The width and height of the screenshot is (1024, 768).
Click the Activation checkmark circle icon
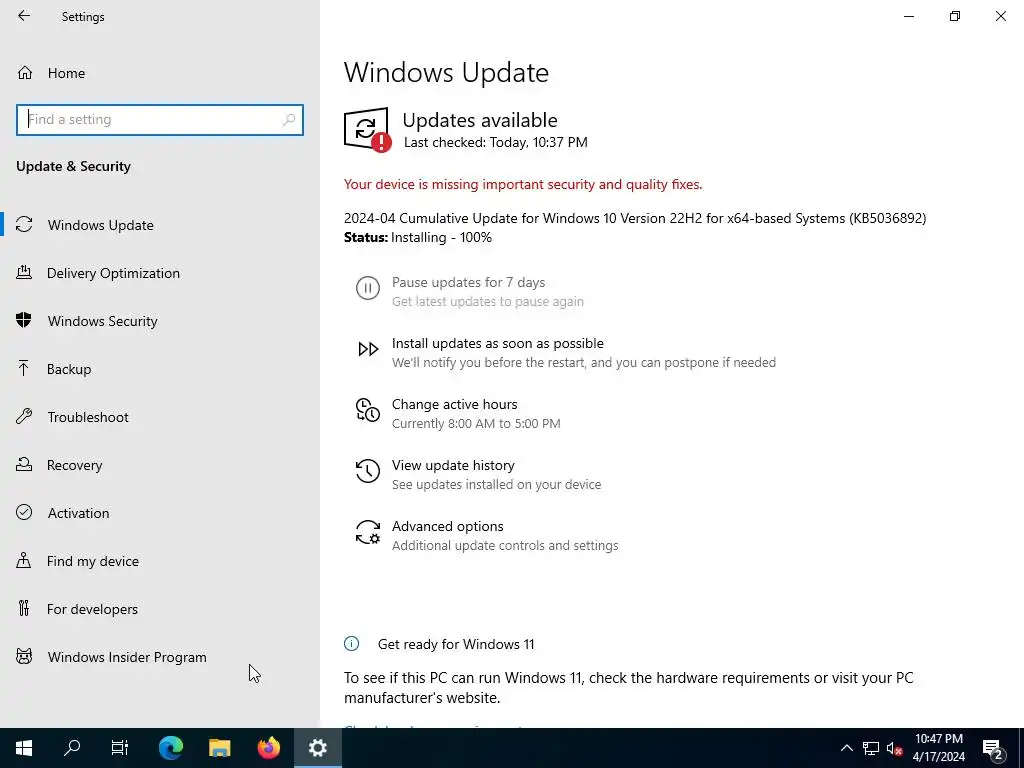[x=24, y=513]
